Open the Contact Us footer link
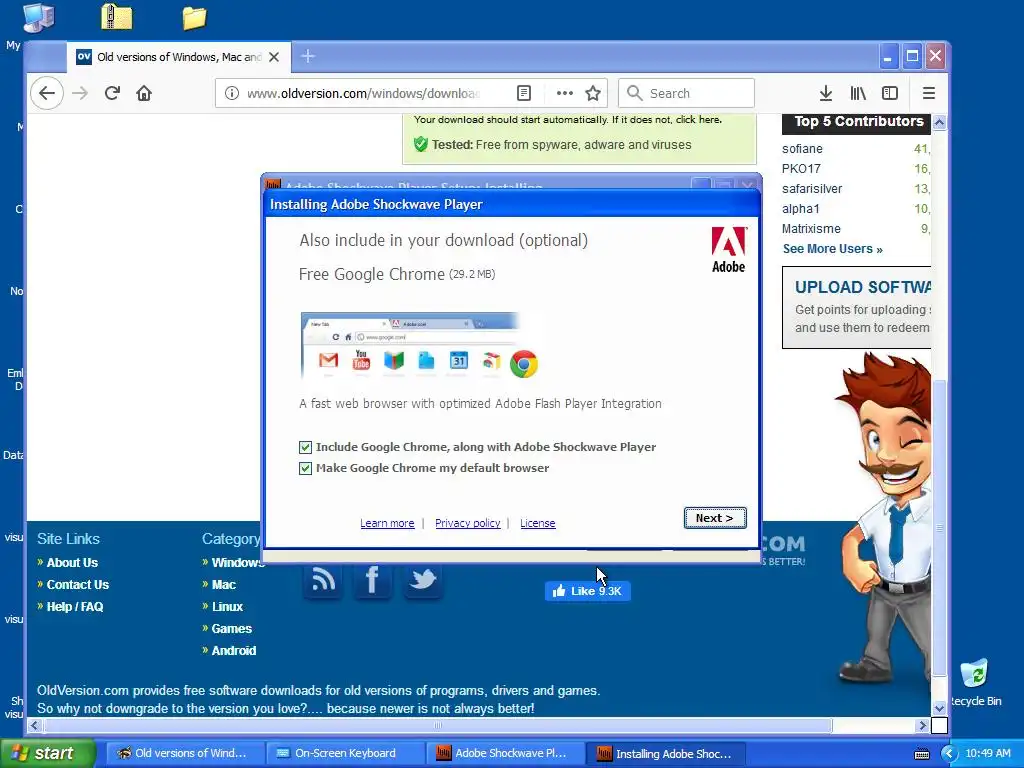 tap(77, 584)
